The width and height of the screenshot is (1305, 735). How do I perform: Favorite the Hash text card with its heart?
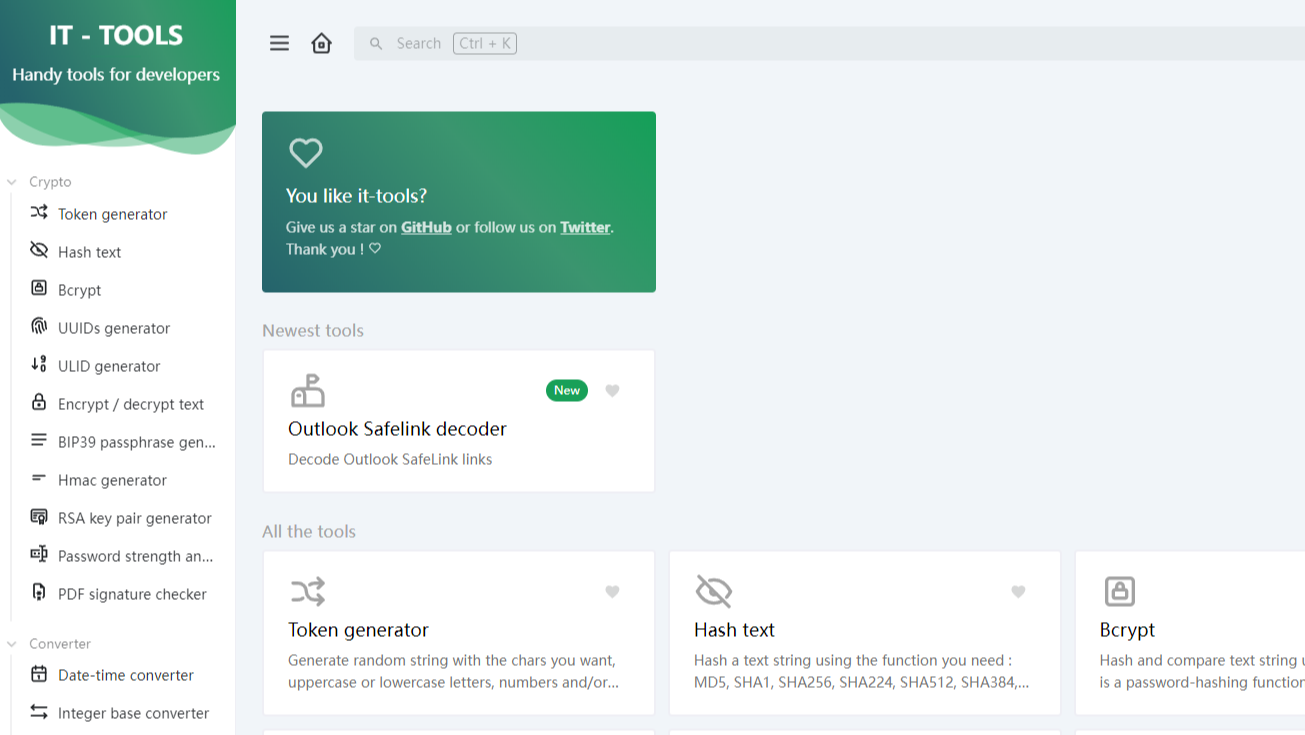[x=1018, y=592]
